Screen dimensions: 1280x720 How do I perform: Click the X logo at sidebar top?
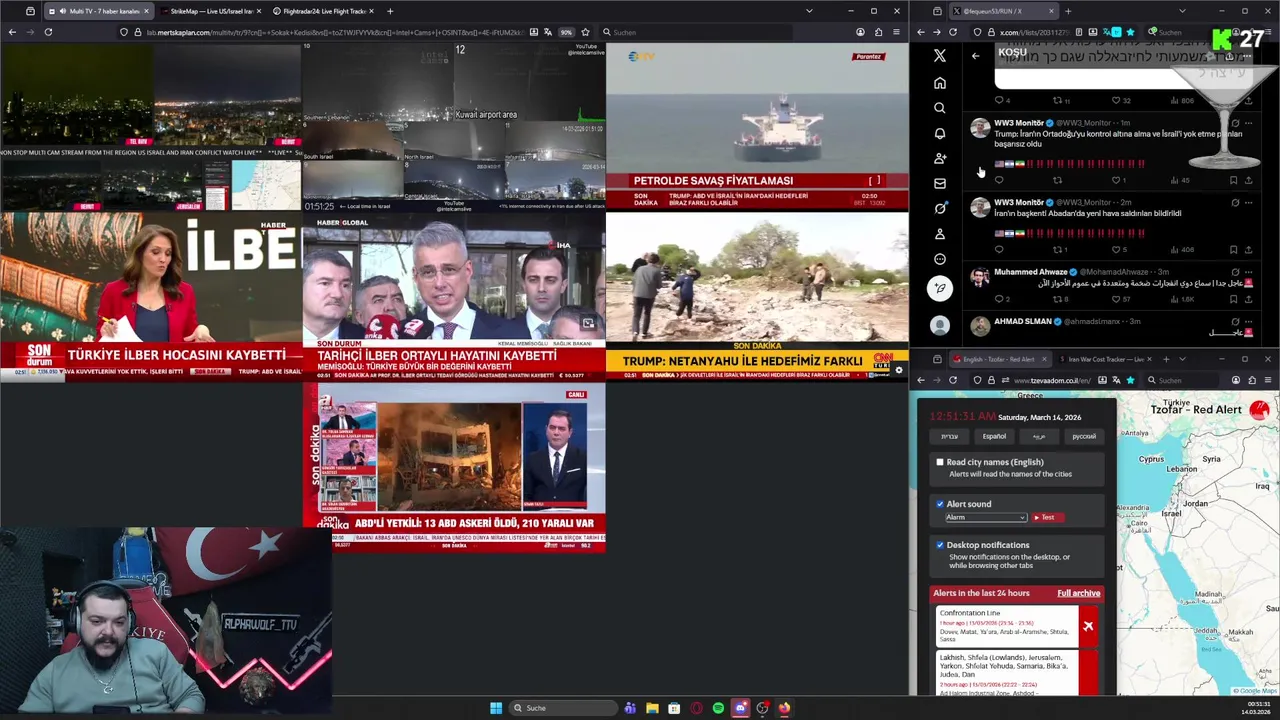pyautogui.click(x=939, y=56)
